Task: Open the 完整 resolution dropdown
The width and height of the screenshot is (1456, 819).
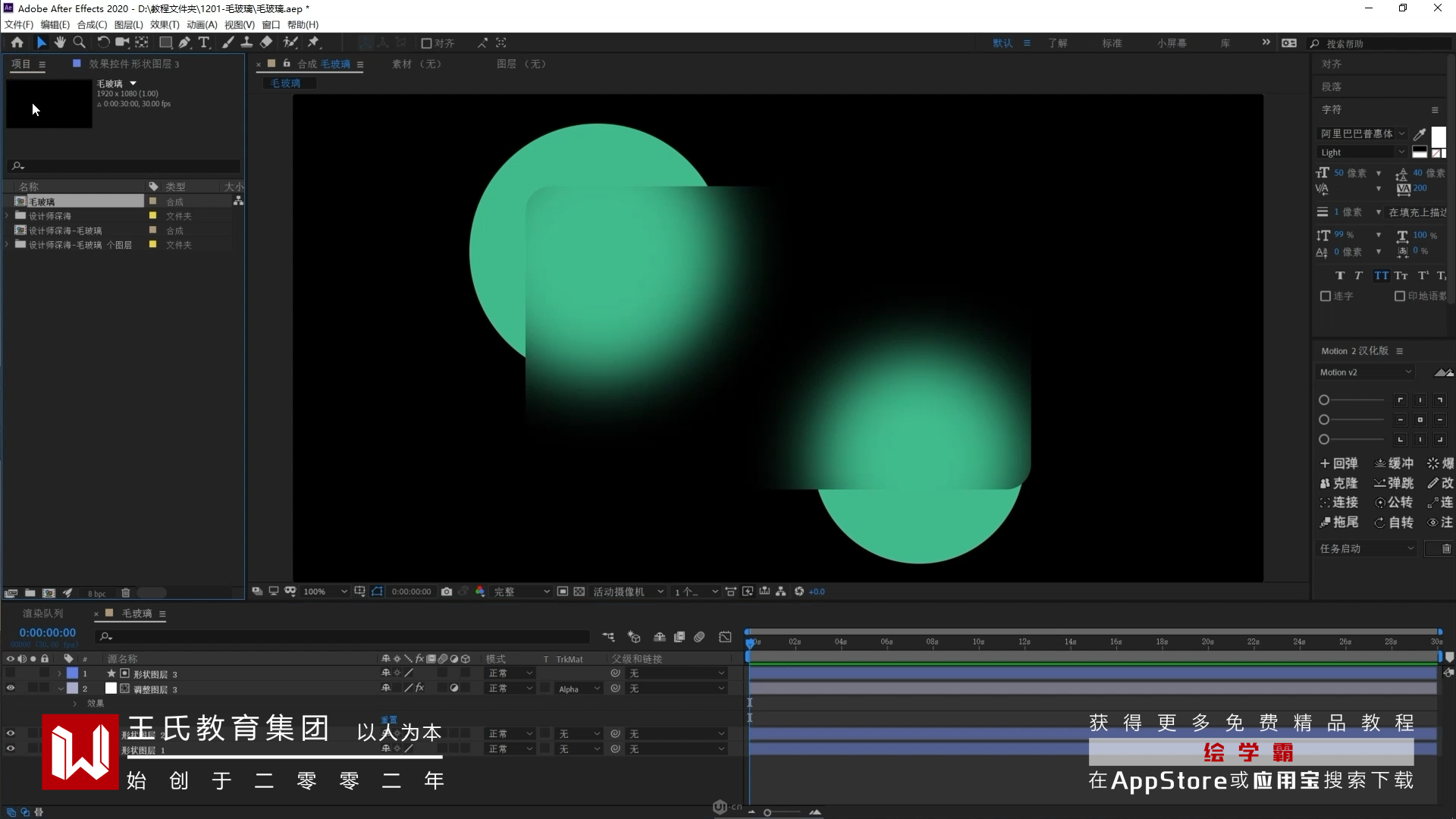Action: click(x=522, y=591)
